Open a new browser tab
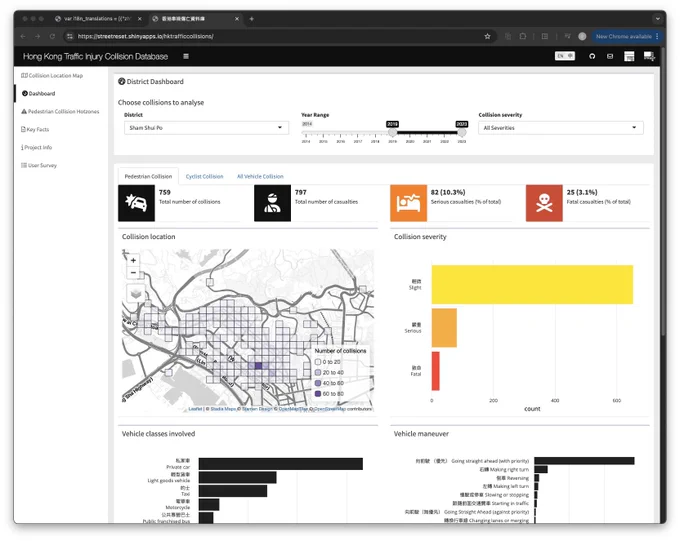The image size is (680, 541). point(252,19)
